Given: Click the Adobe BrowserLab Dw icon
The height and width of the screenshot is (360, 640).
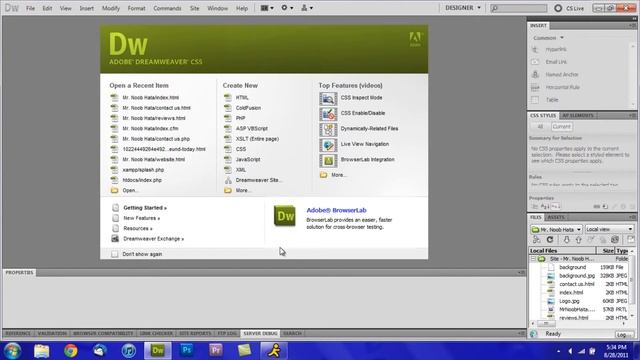Looking at the screenshot, I should [284, 216].
